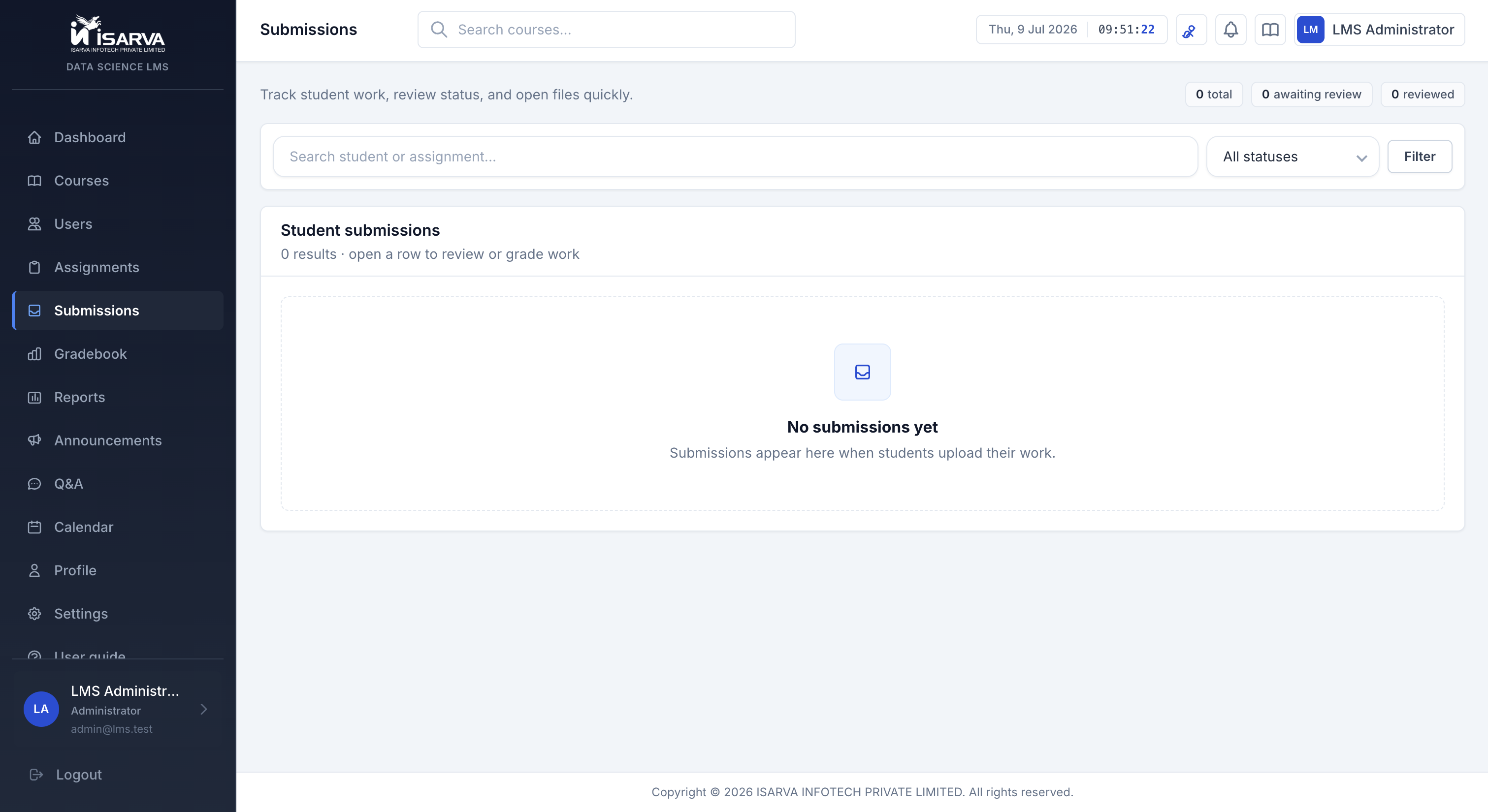The height and width of the screenshot is (812, 1488).
Task: Click the Profile person icon
Action: click(x=34, y=570)
